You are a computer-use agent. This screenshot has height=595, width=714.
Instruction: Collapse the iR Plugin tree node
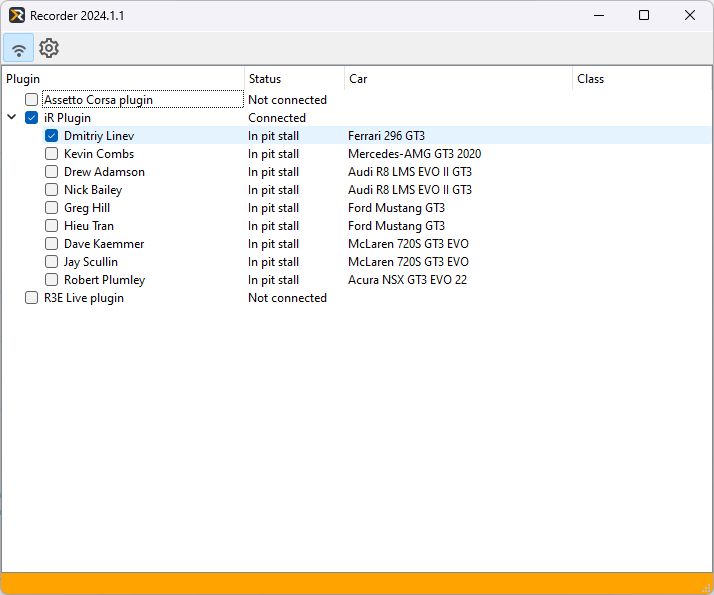[x=12, y=117]
